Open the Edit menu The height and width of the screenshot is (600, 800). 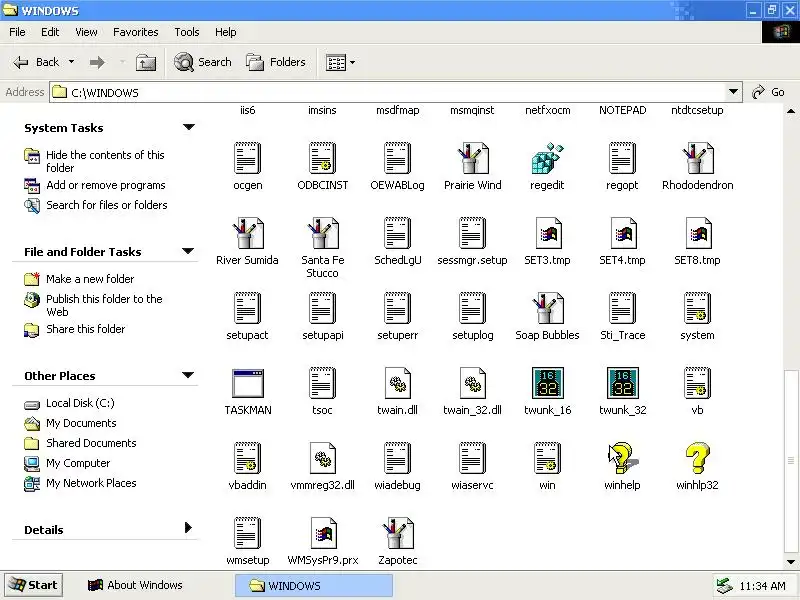[50, 32]
